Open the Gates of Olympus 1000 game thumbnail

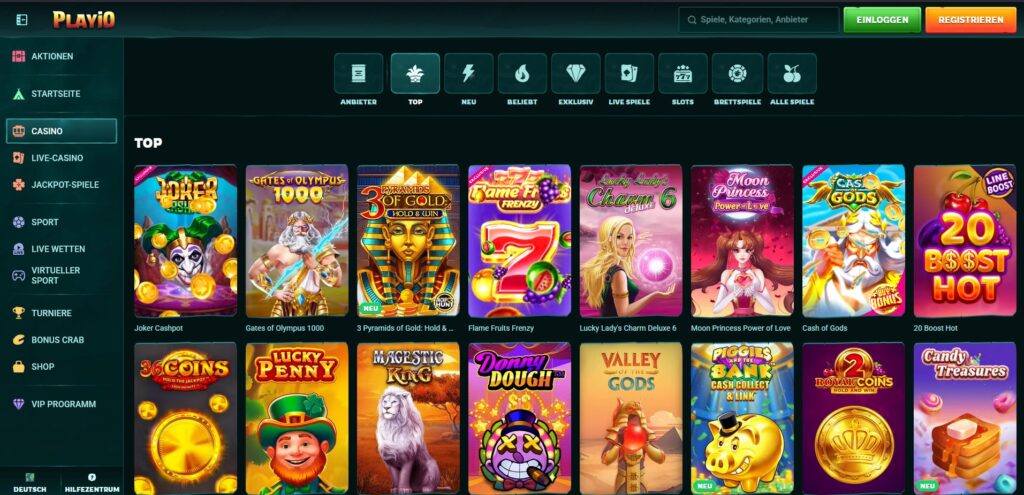click(297, 240)
